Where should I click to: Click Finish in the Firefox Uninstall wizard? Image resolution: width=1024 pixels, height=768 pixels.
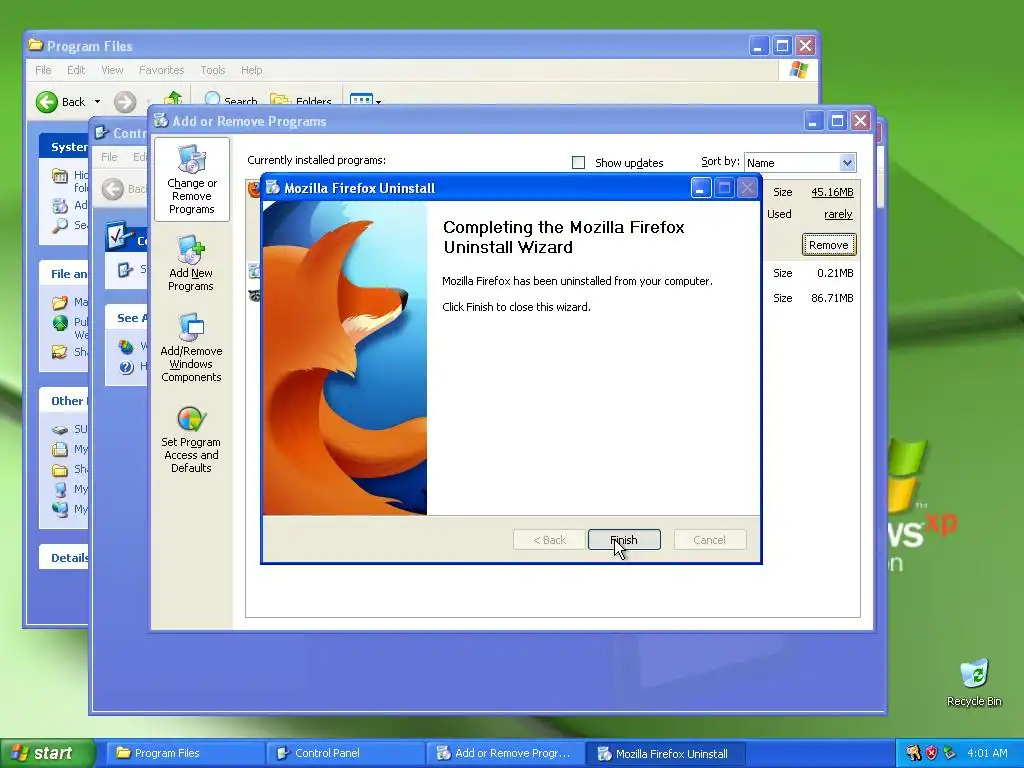point(624,539)
